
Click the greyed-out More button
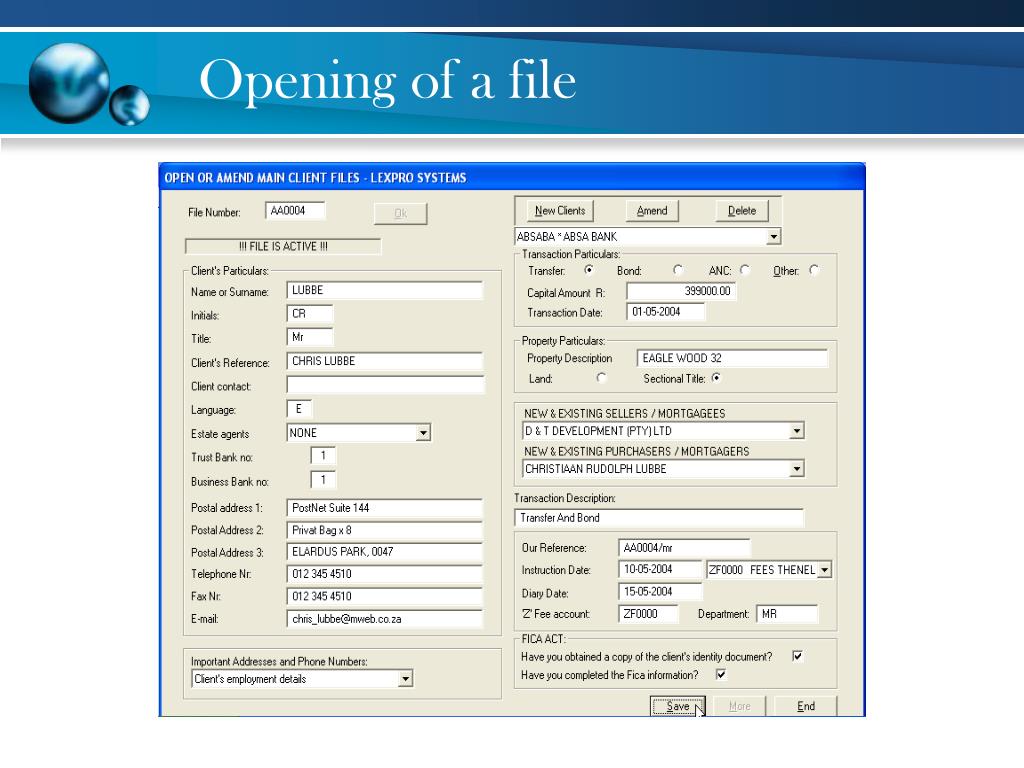pyautogui.click(x=739, y=706)
